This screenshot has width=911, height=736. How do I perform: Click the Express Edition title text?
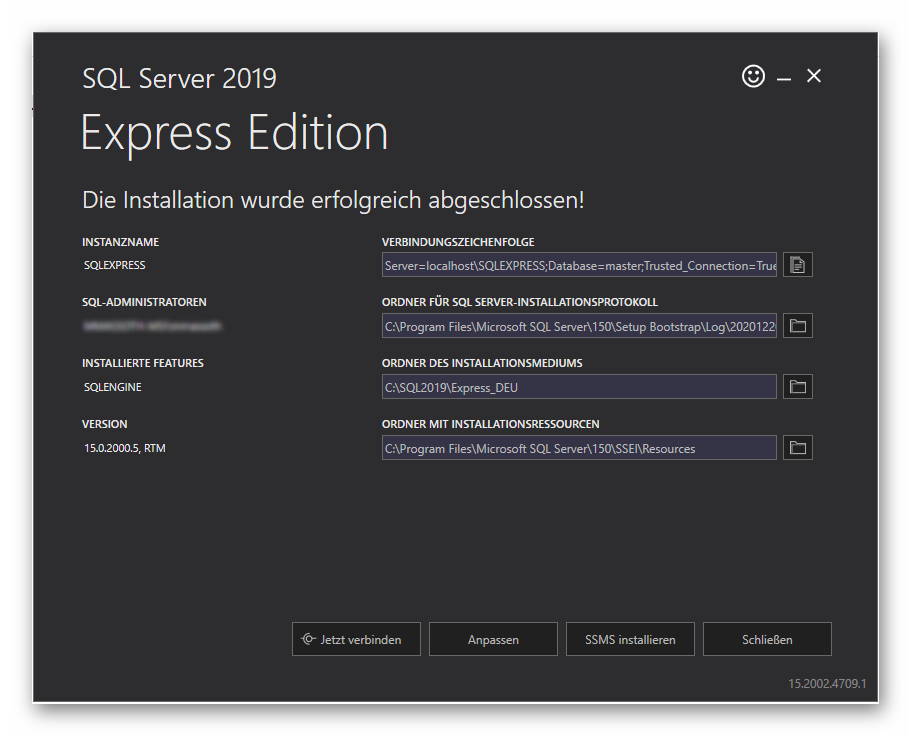234,131
